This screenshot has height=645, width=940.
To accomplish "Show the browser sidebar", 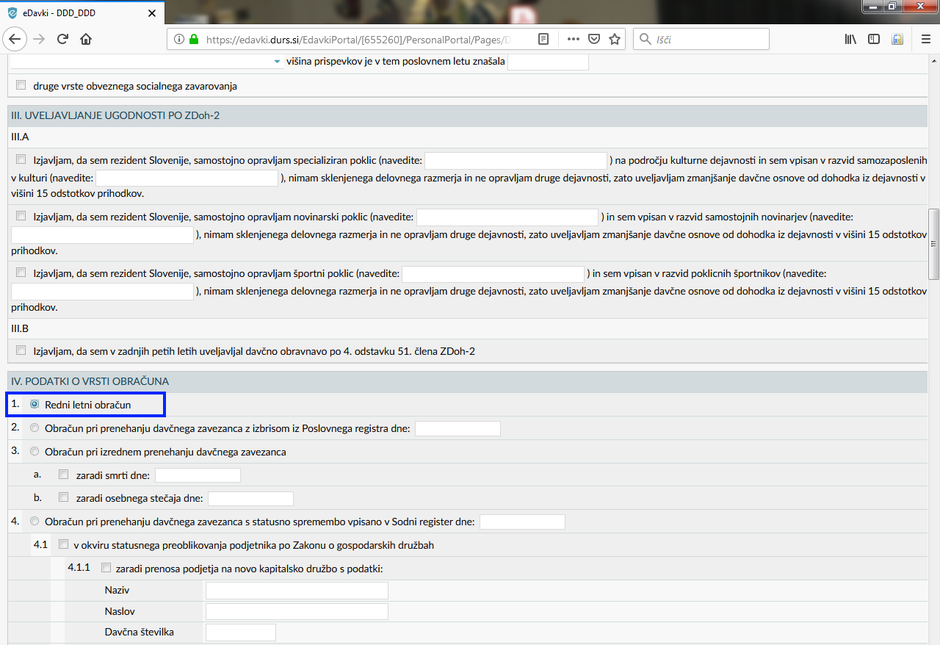I will [874, 39].
